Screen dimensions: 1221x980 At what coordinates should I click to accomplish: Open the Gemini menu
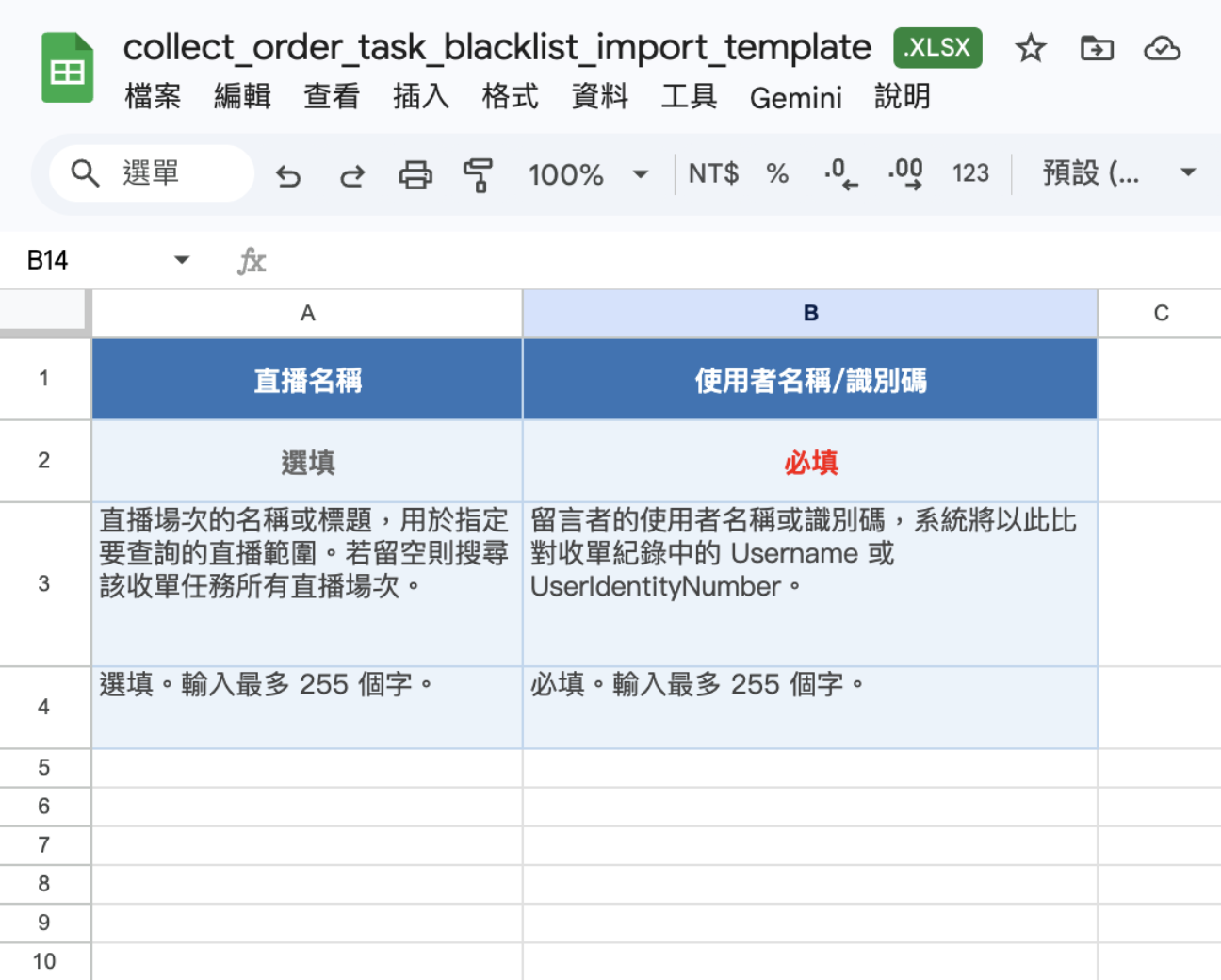(x=796, y=97)
